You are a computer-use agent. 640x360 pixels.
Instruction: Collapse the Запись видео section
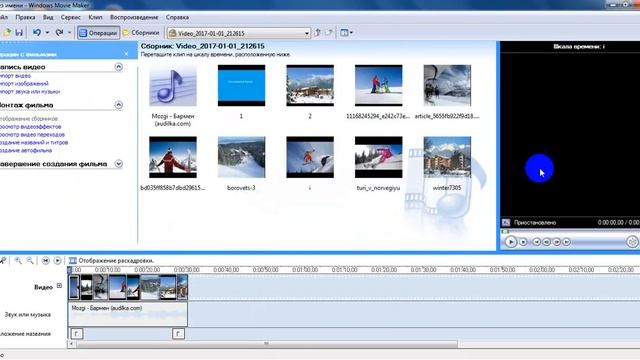pos(118,67)
